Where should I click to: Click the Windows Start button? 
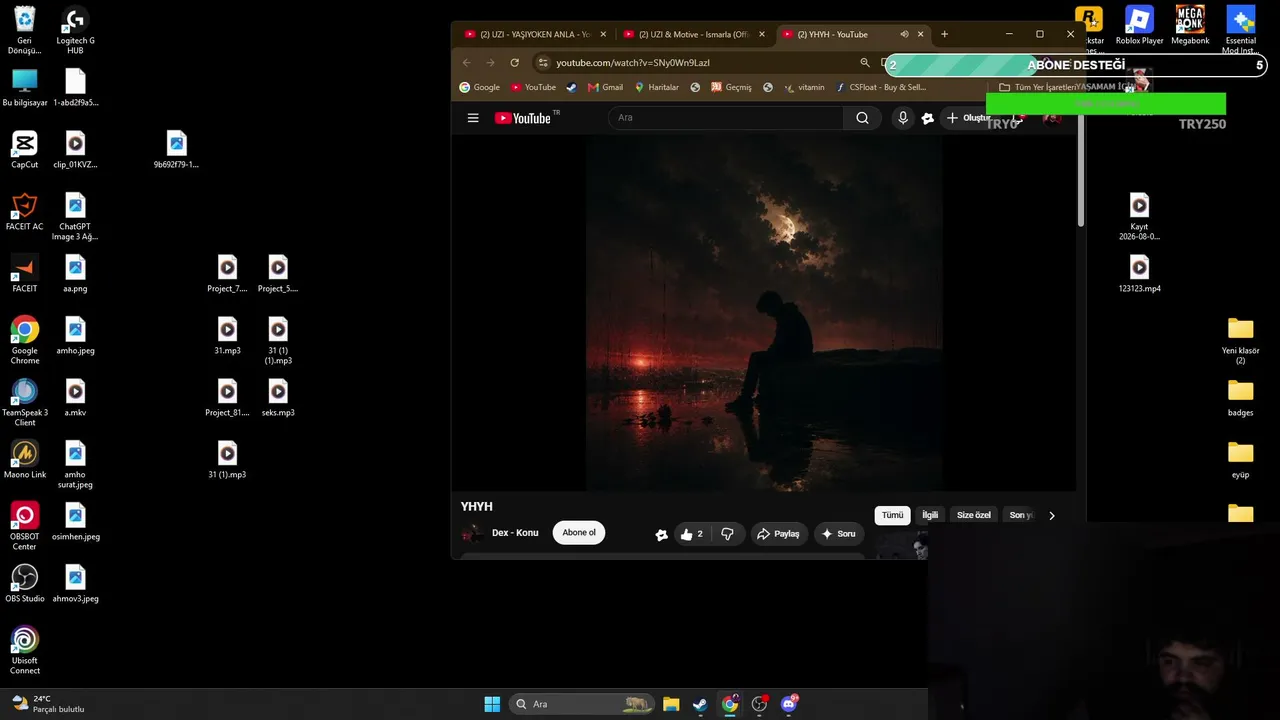(x=492, y=704)
